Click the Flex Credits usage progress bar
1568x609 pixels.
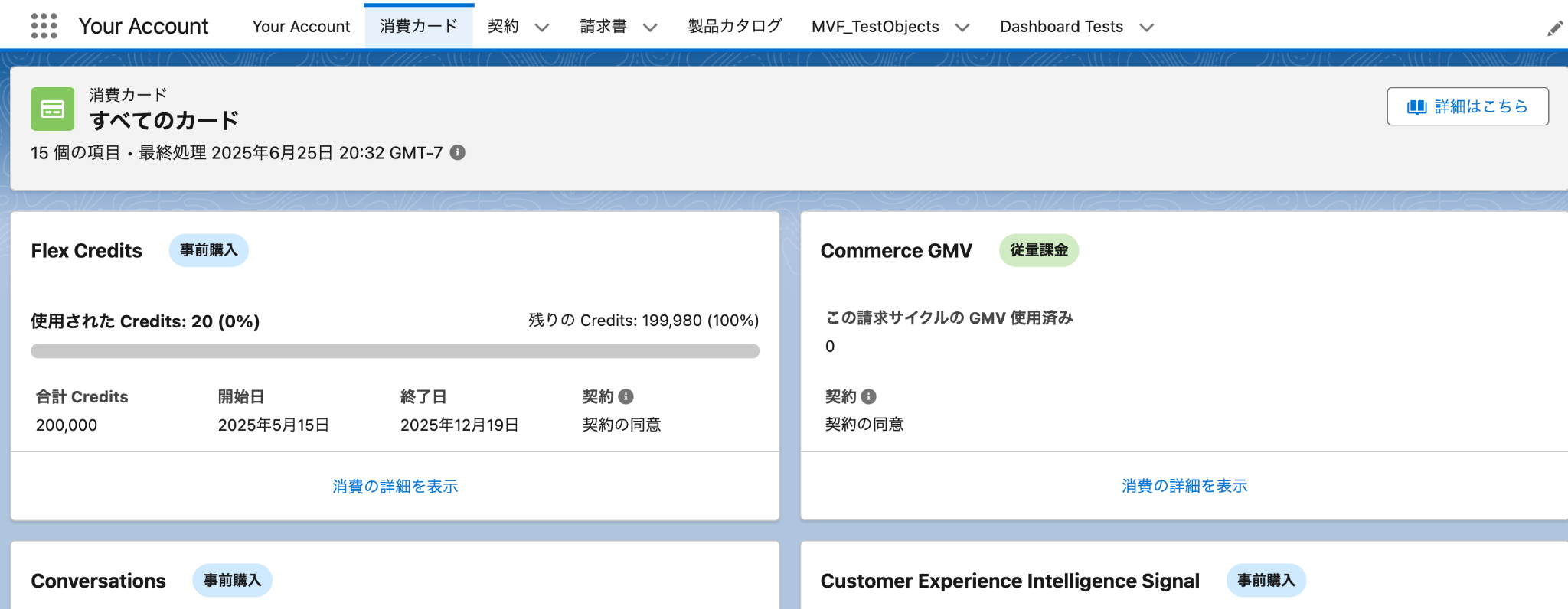(x=395, y=351)
